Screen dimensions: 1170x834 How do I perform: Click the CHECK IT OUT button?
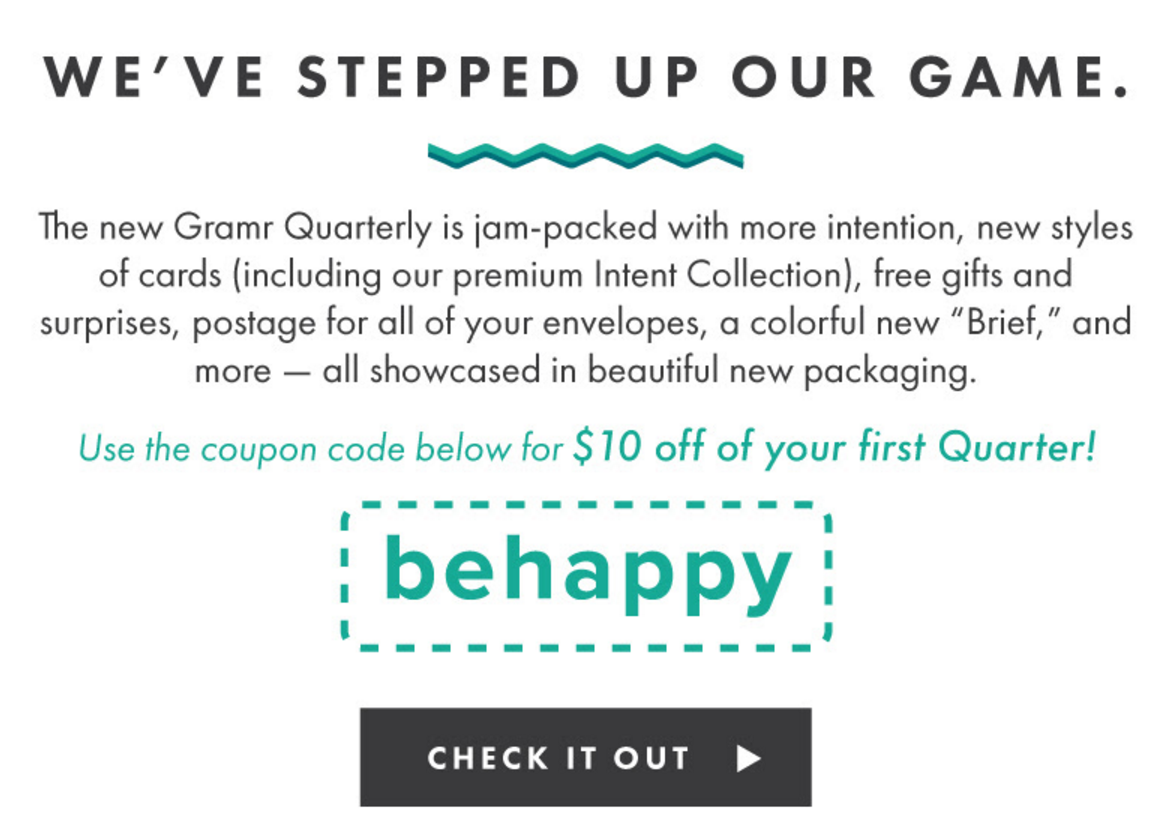coord(585,756)
